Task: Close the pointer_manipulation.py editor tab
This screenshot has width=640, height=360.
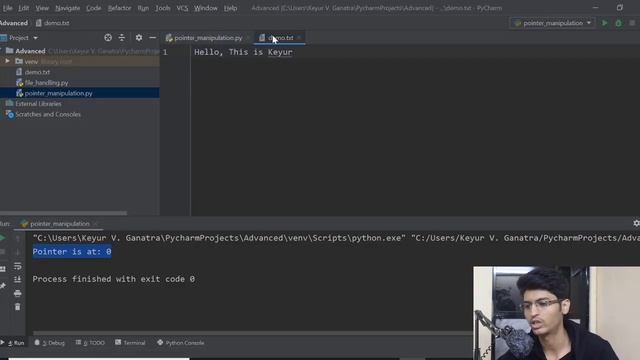Action: click(248, 38)
